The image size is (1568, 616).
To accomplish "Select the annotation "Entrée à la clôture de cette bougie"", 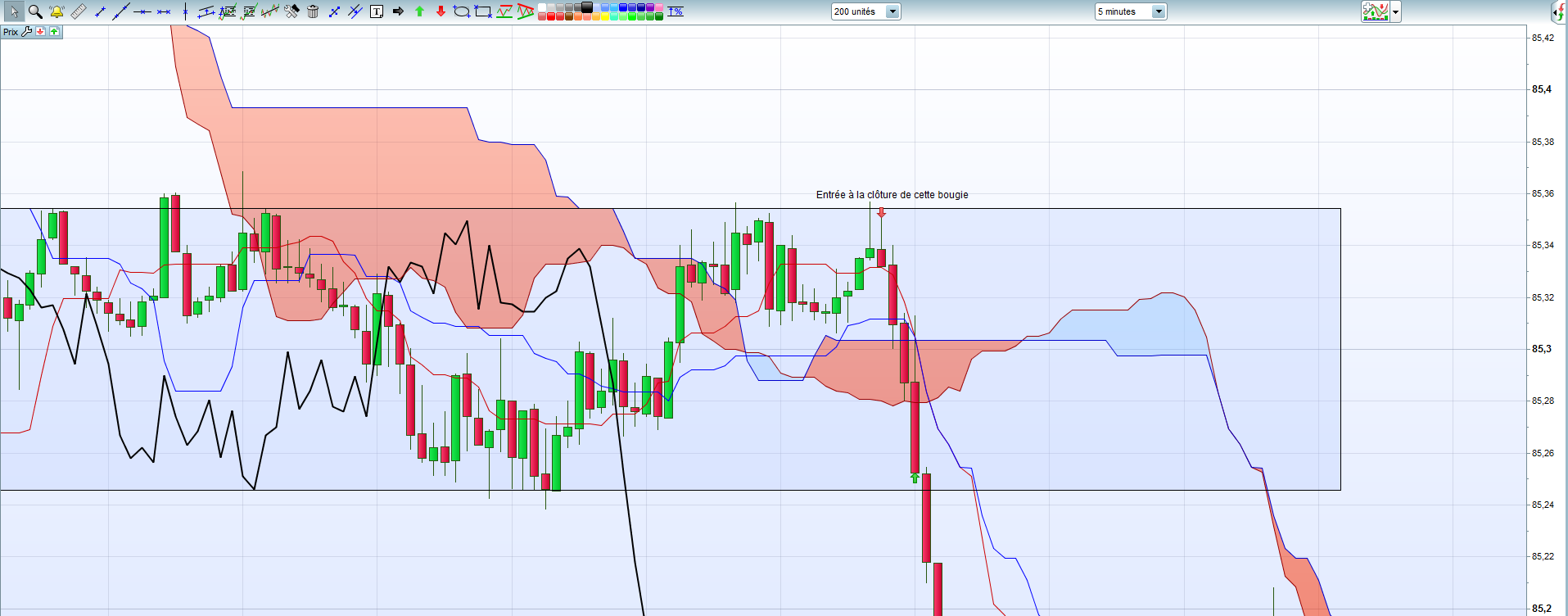I will 892,195.
